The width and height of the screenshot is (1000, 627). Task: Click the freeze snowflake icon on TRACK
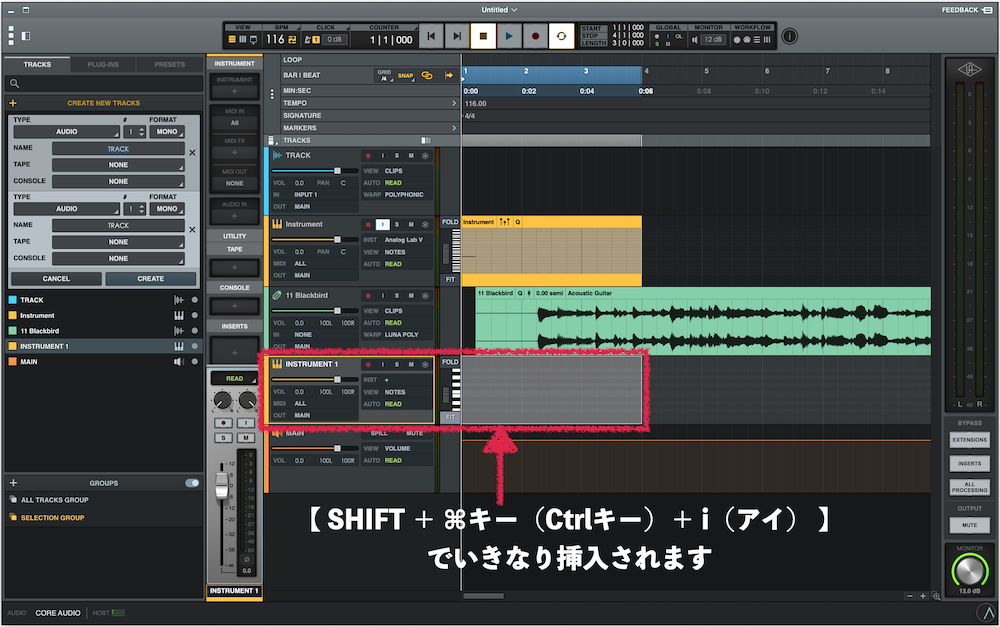coord(424,156)
